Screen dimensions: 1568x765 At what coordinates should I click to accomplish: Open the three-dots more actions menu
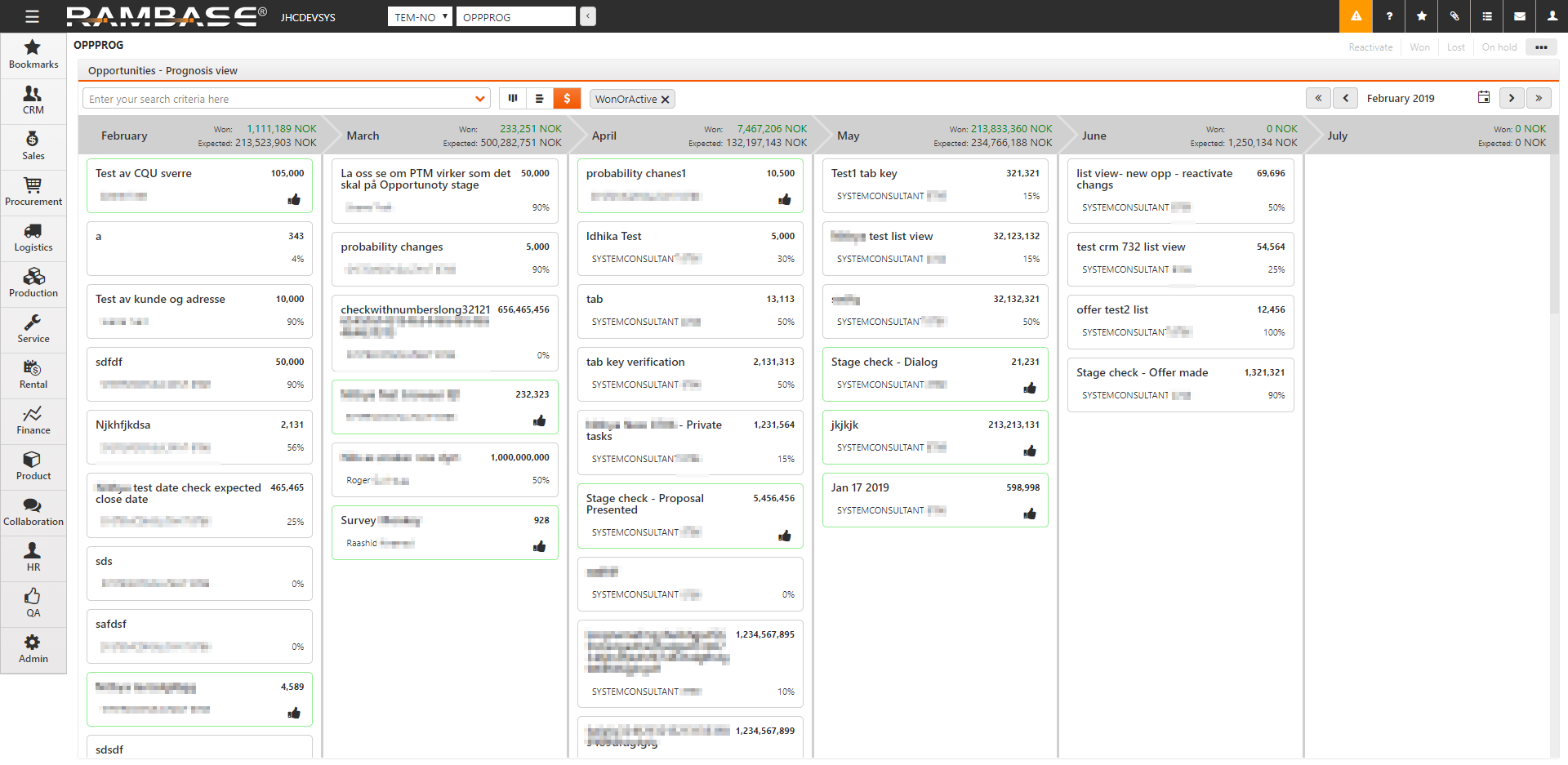pos(1541,47)
